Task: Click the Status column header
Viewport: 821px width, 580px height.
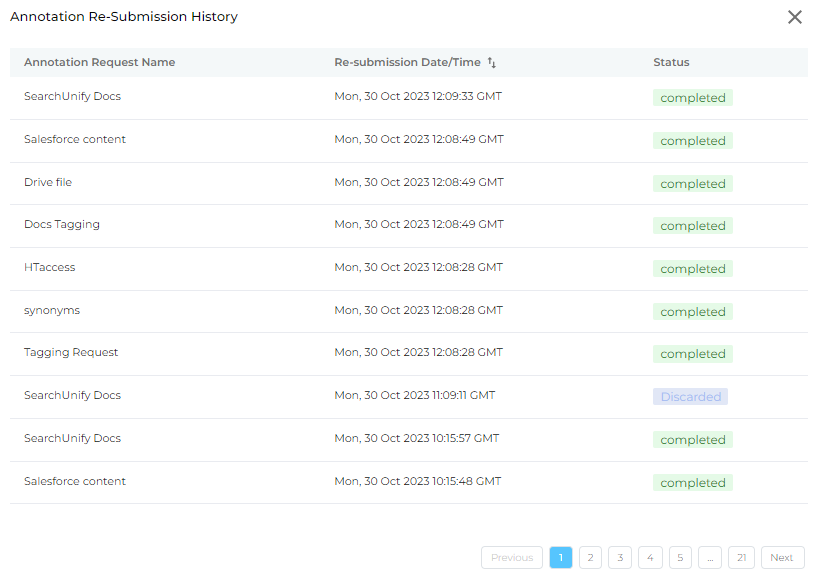Action: click(x=671, y=62)
